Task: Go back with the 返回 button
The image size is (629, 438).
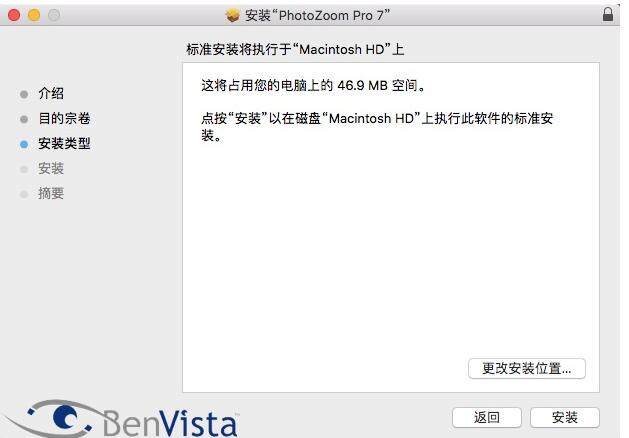Action: pyautogui.click(x=487, y=418)
